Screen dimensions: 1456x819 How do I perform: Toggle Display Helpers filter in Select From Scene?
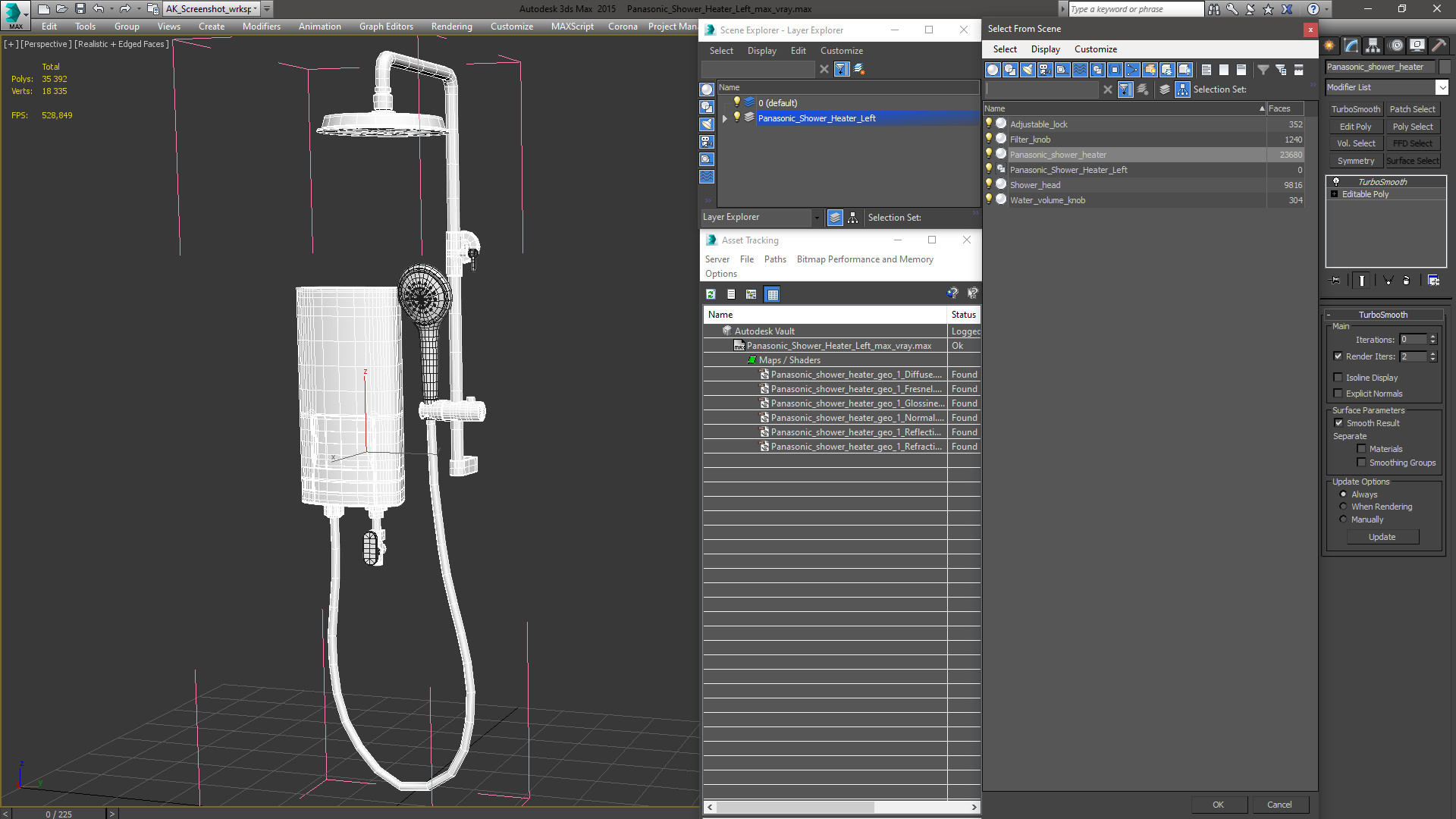[1062, 70]
